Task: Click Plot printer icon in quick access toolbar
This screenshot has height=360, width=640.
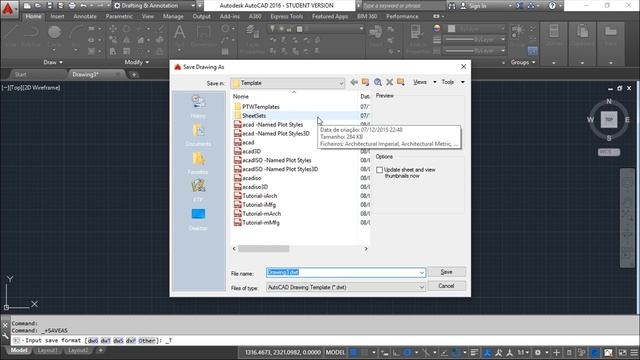Action: click(72, 6)
